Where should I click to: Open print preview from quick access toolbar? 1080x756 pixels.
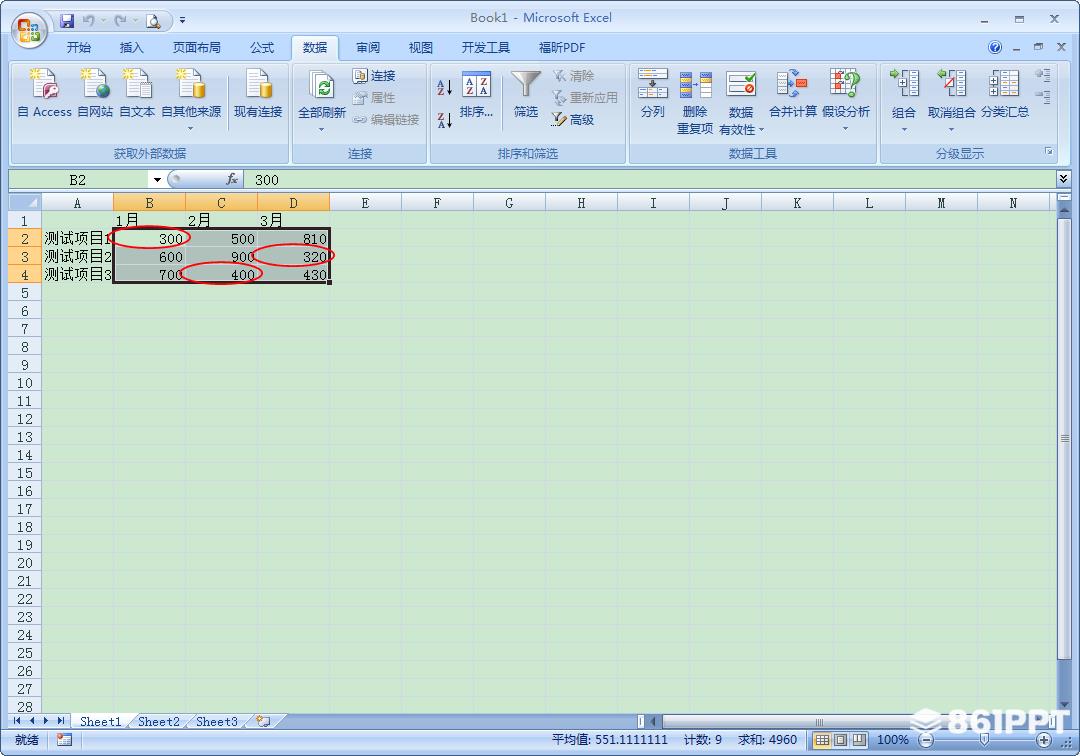[153, 21]
